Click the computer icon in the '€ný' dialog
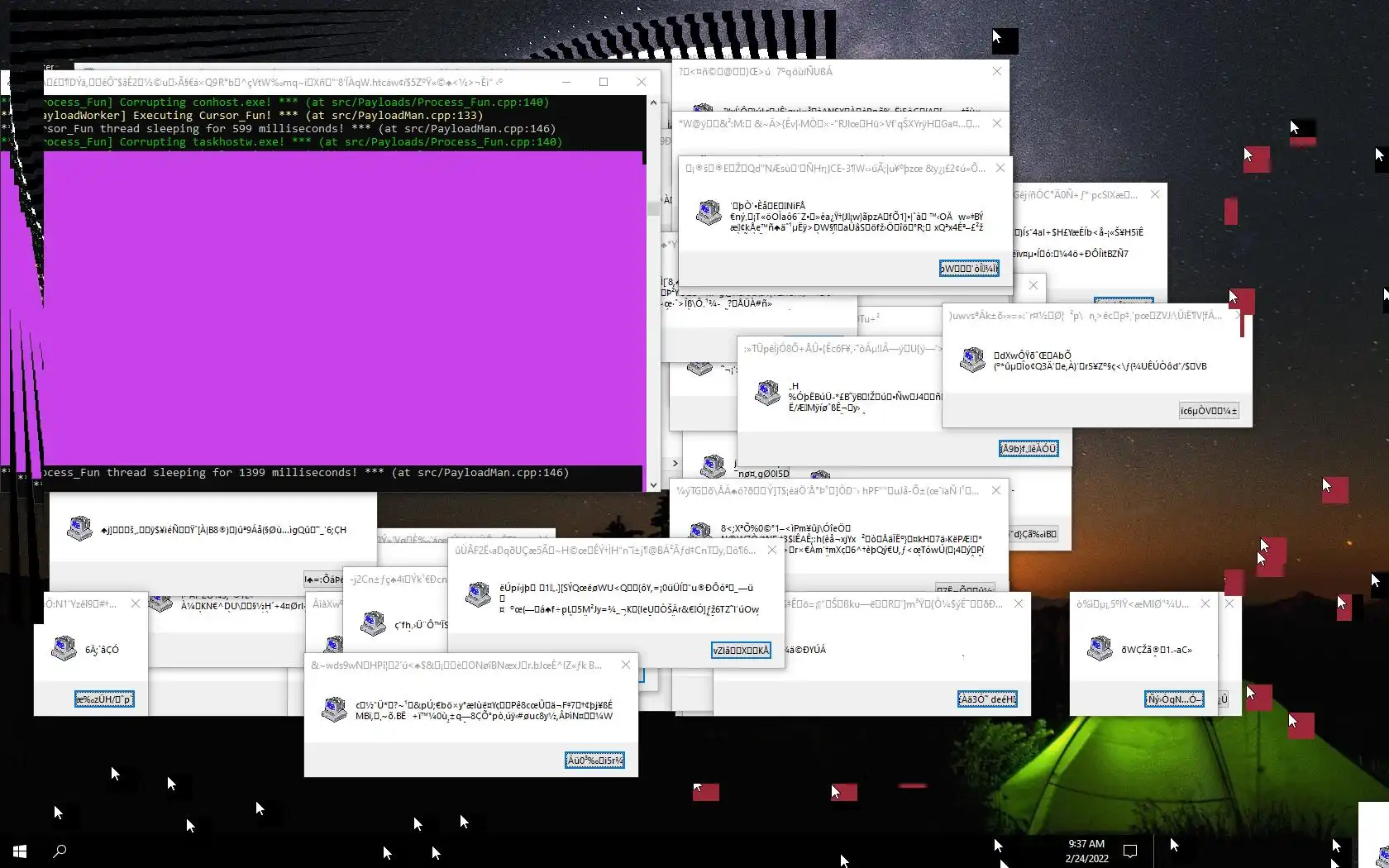The width and height of the screenshot is (1389, 868). coord(709,213)
